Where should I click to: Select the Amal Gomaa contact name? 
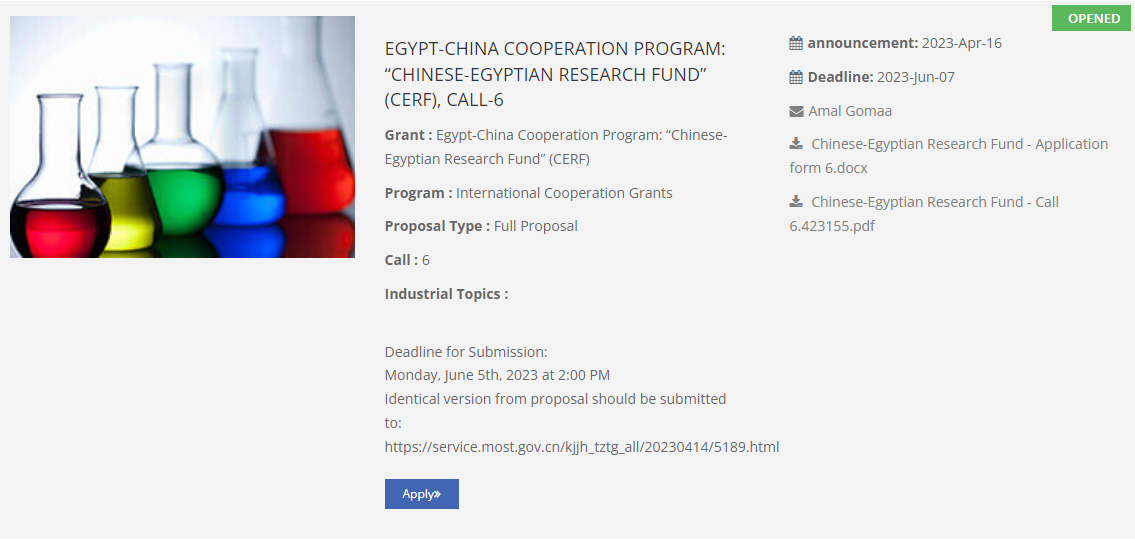pyautogui.click(x=850, y=111)
